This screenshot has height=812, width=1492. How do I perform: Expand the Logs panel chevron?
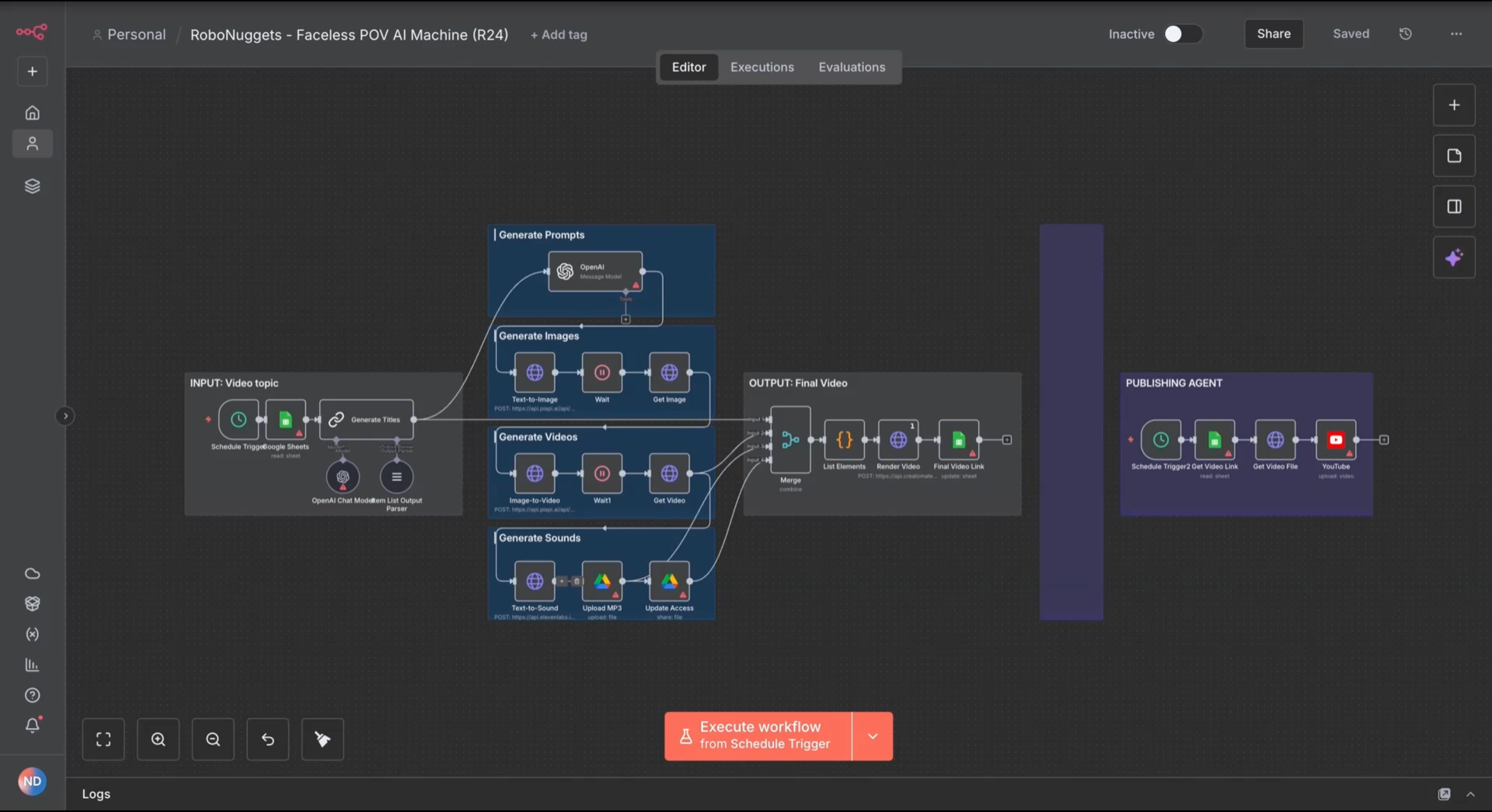pos(1471,794)
